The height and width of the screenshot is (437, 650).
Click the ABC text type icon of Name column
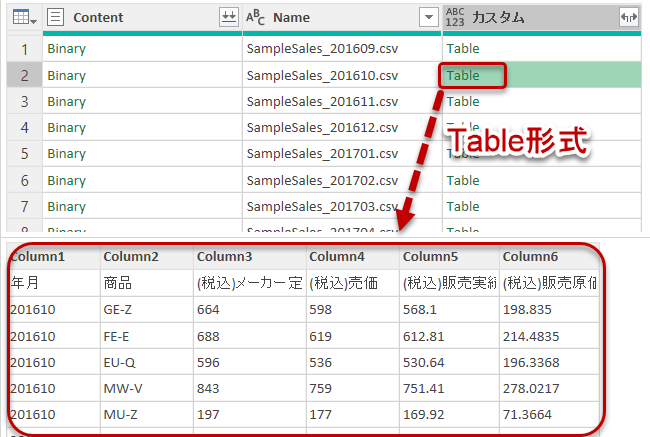pos(255,17)
